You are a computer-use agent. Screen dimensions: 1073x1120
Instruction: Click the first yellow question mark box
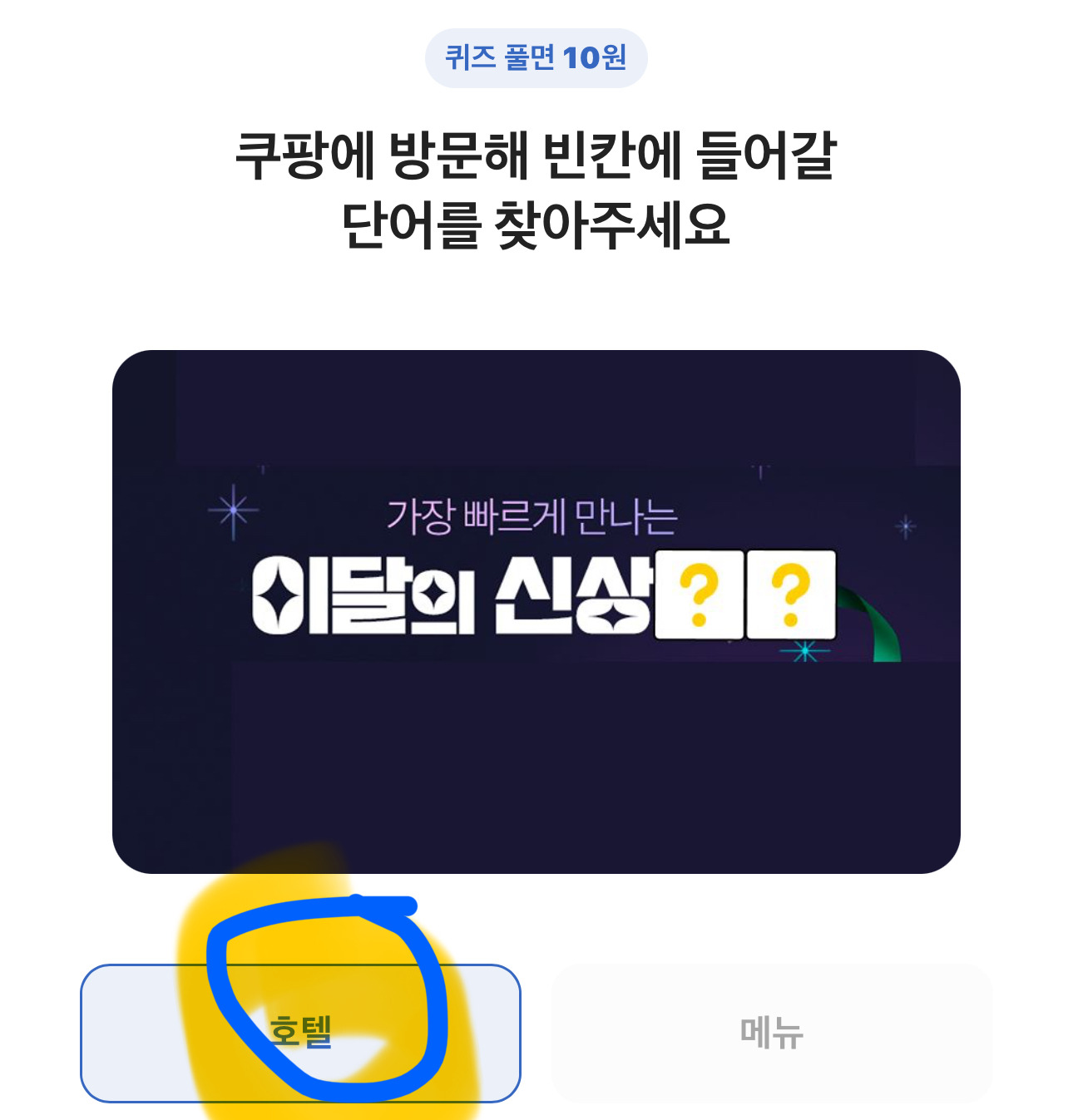tap(699, 595)
